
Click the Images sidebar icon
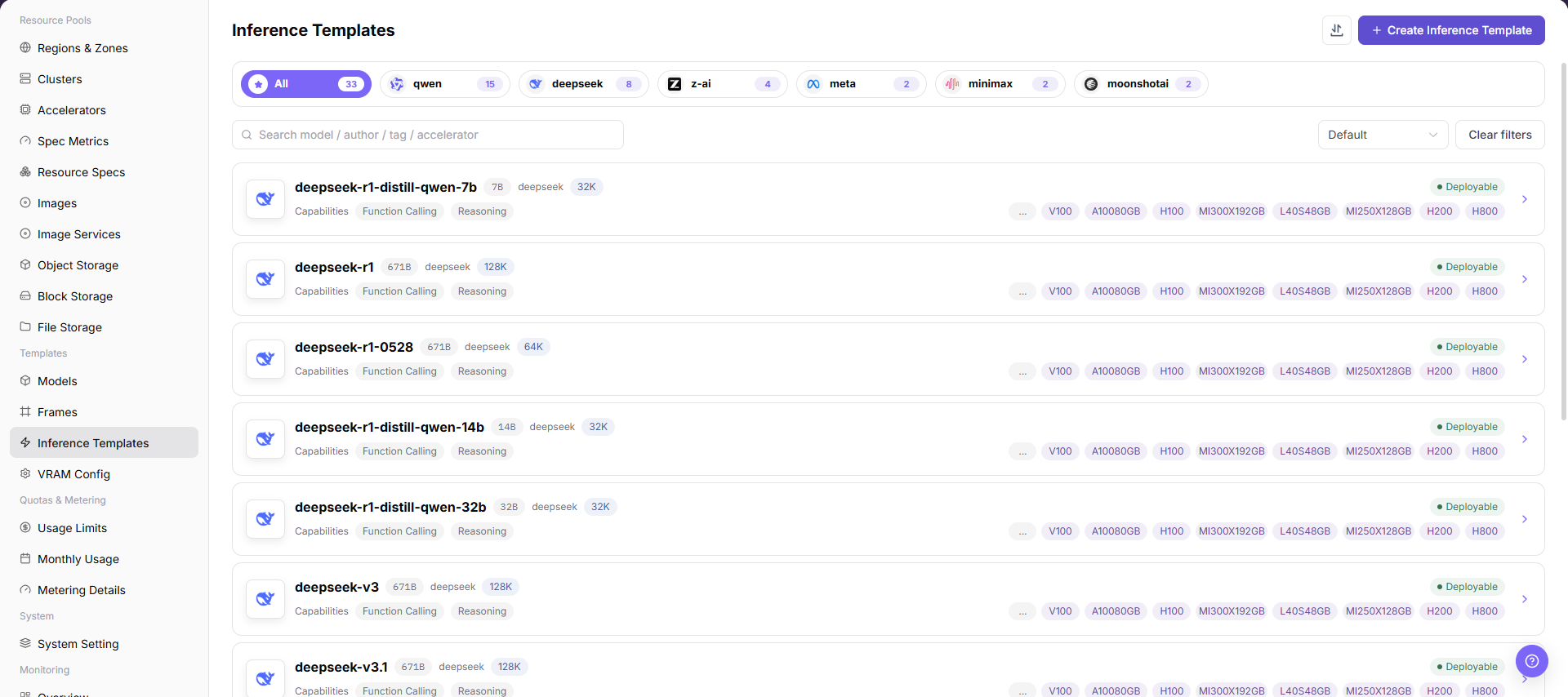coord(25,203)
